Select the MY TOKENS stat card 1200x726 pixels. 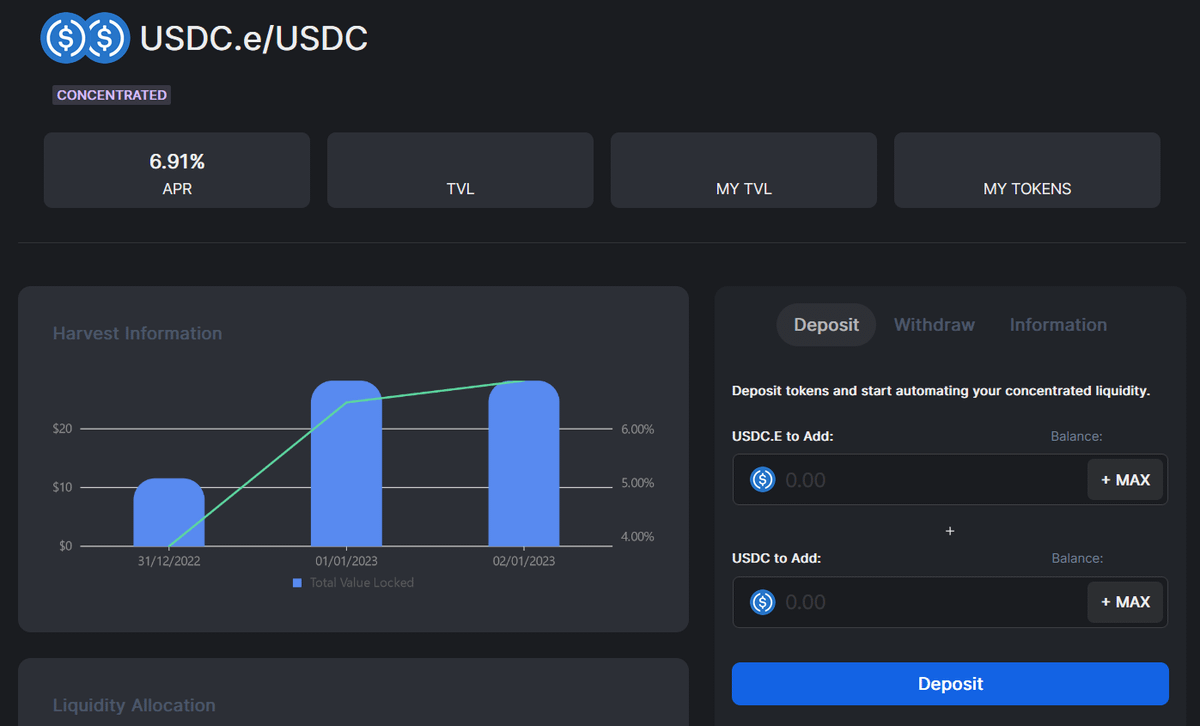(x=1027, y=171)
